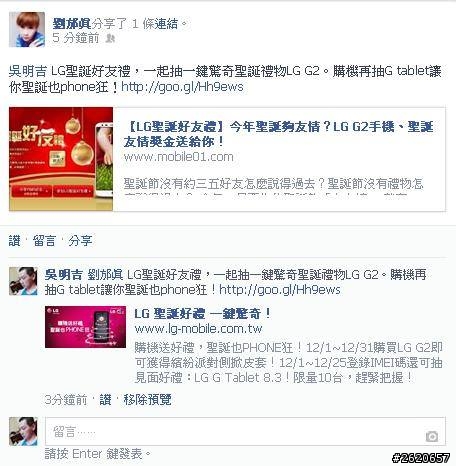Screen dimensions: 456x466
Task: Open the 吳明吉 commenter name link
Action: click(x=64, y=275)
